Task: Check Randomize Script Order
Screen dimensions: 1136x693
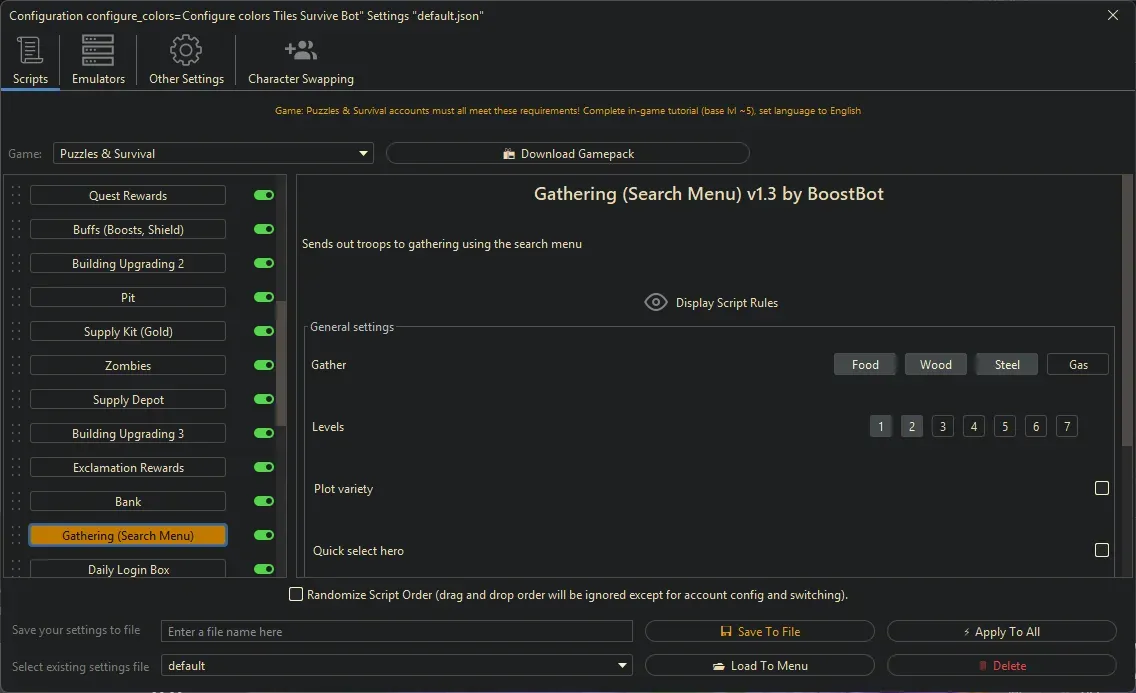Action: 296,594
